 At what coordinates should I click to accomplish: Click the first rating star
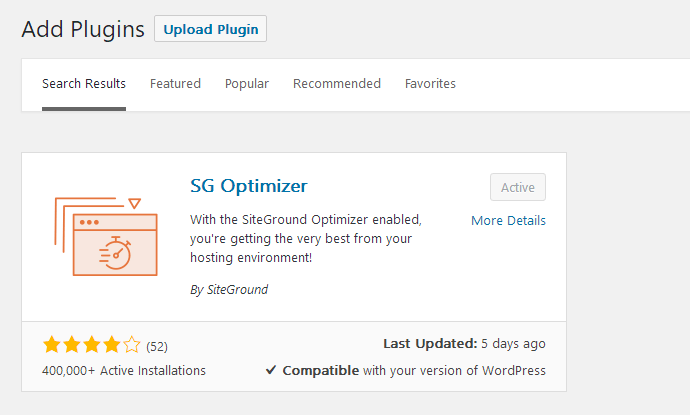(52, 345)
